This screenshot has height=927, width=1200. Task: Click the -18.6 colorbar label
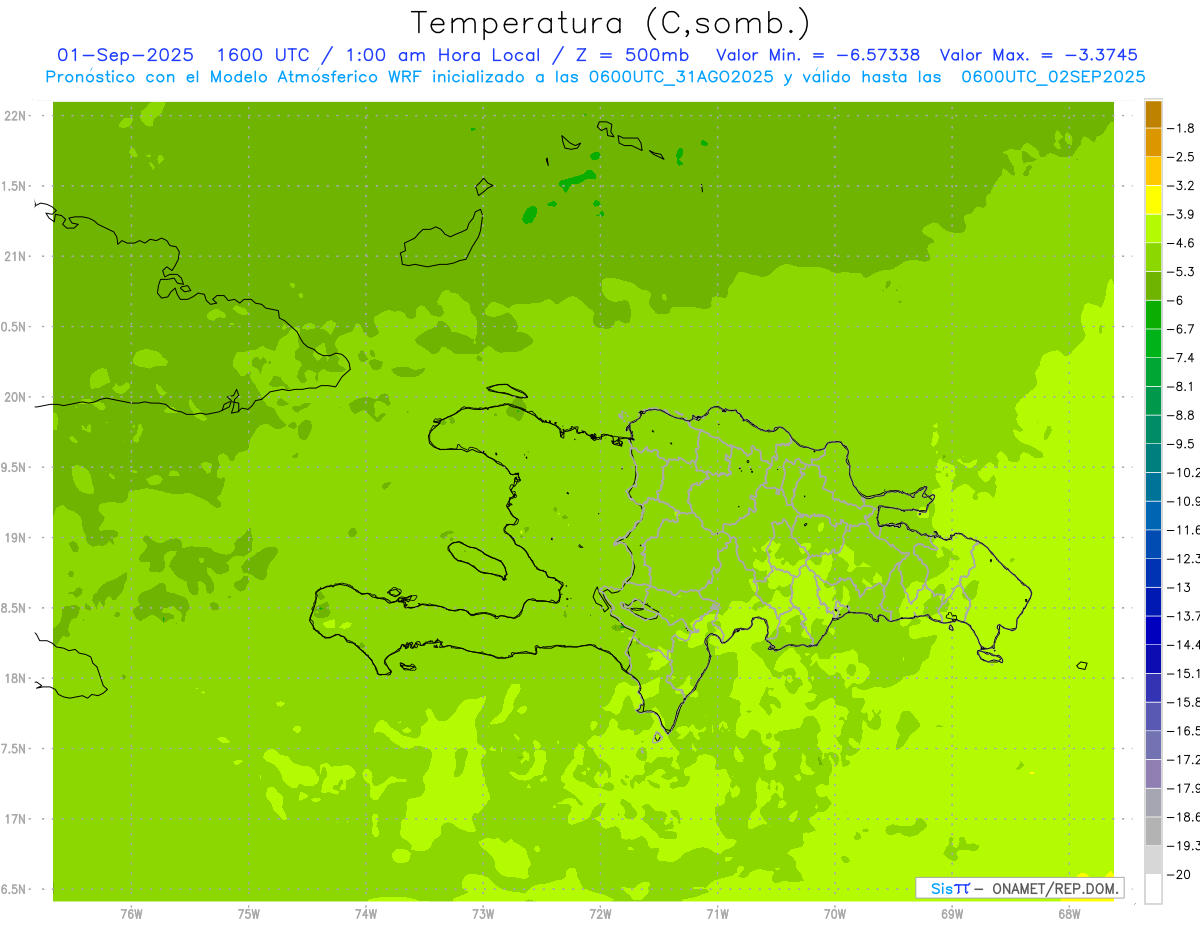pos(1184,817)
